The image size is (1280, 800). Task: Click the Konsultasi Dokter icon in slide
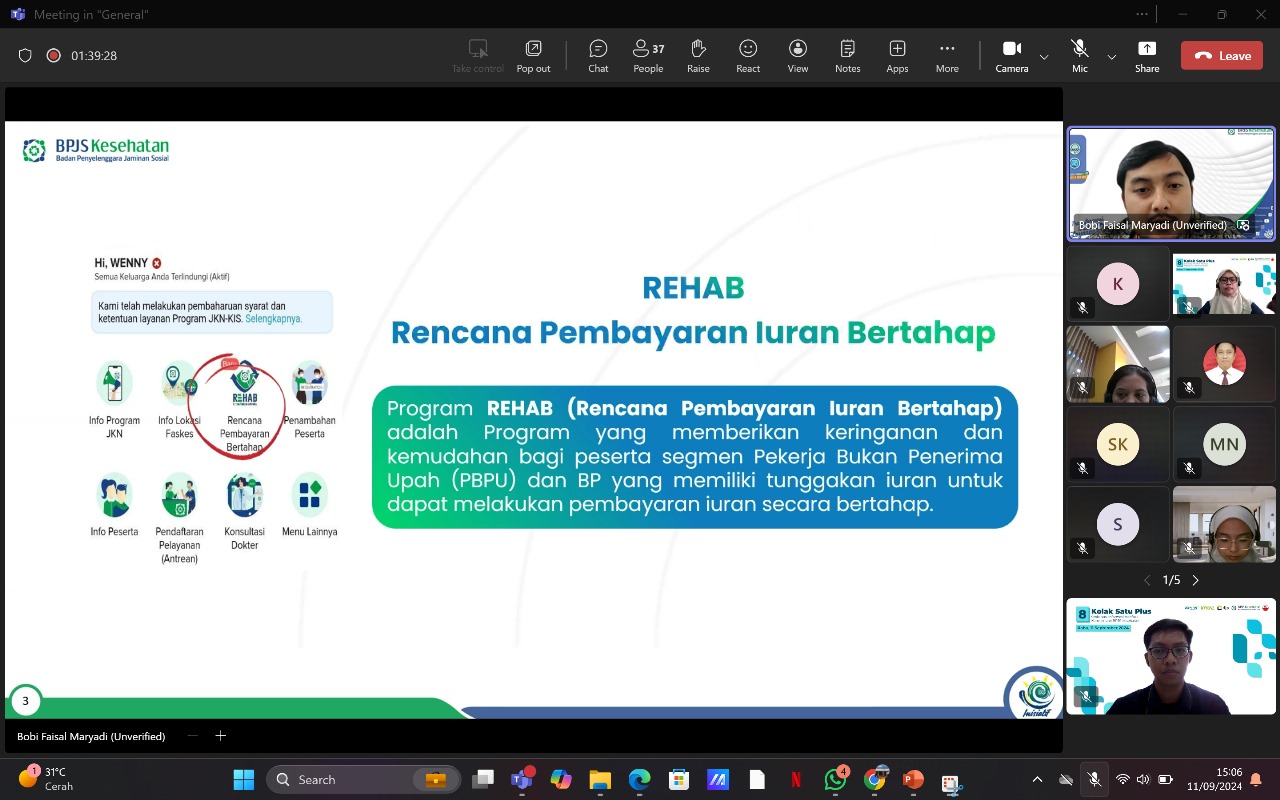pos(244,495)
